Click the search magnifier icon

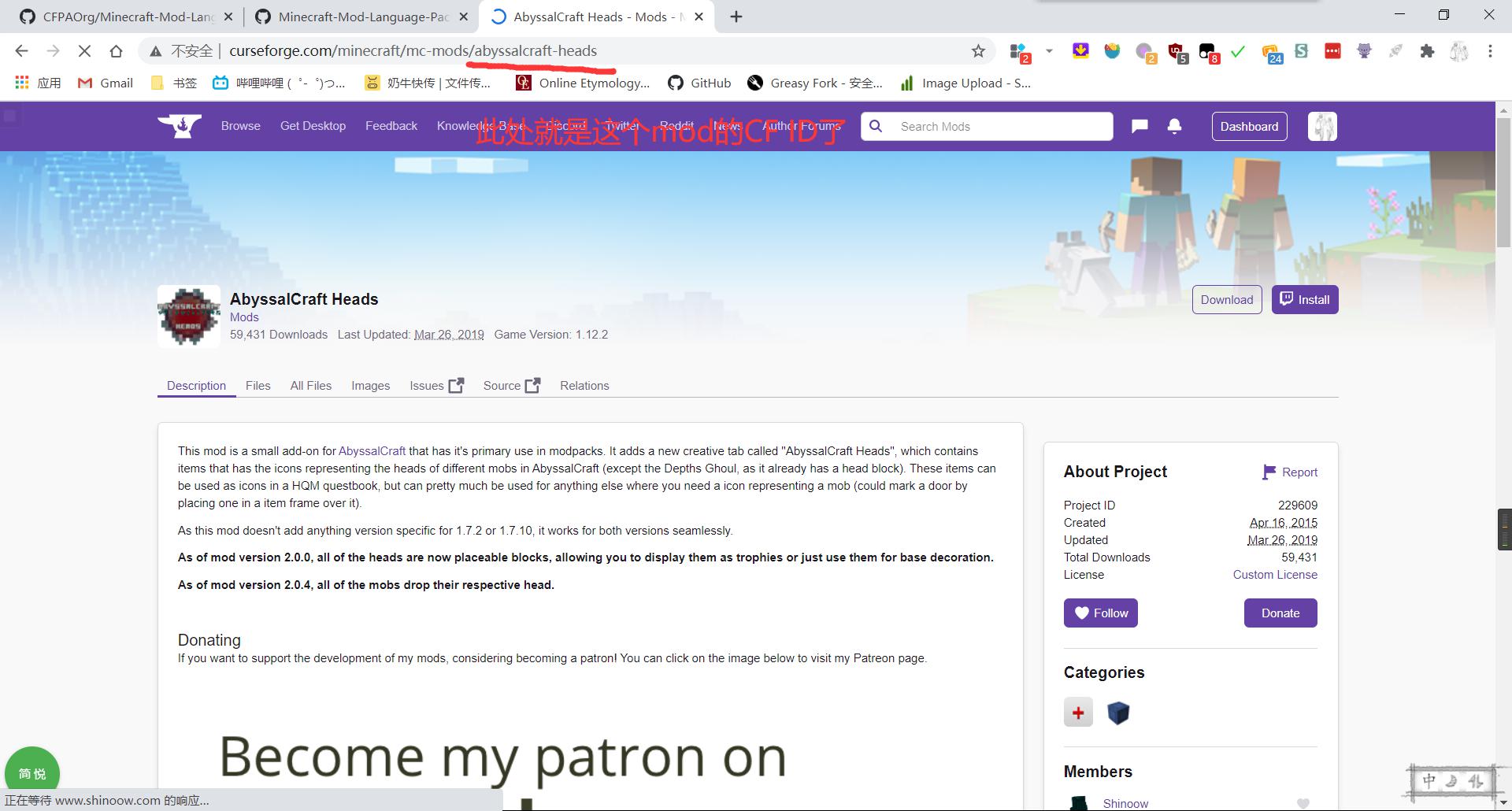(x=876, y=126)
